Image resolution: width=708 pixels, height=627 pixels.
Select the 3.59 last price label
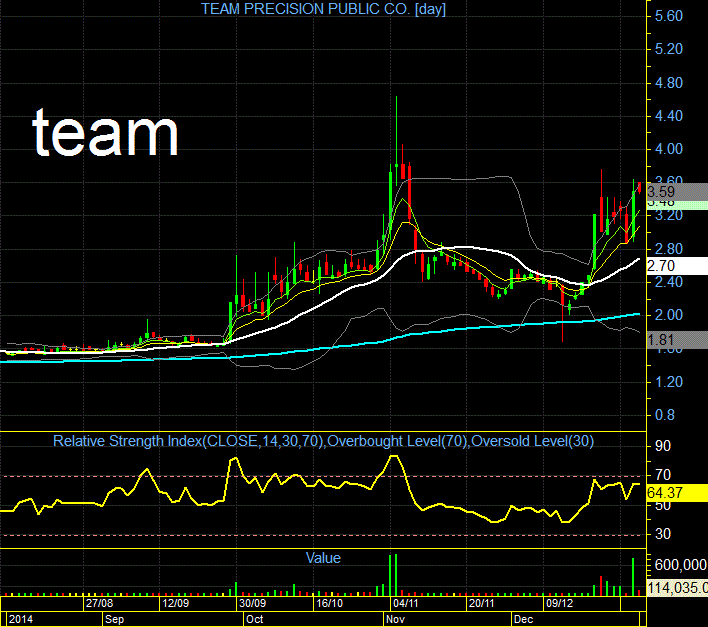677,191
